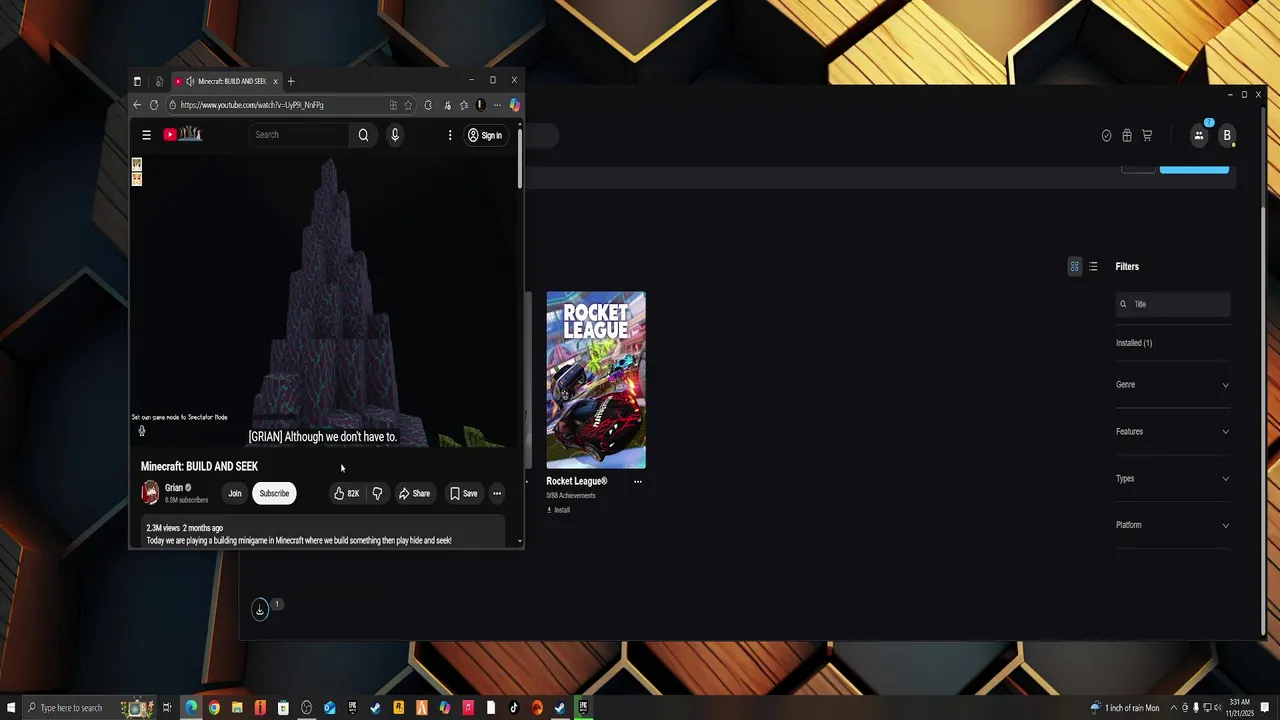1280x720 pixels.
Task: Open the Epic downloads icon
Action: pyautogui.click(x=260, y=609)
